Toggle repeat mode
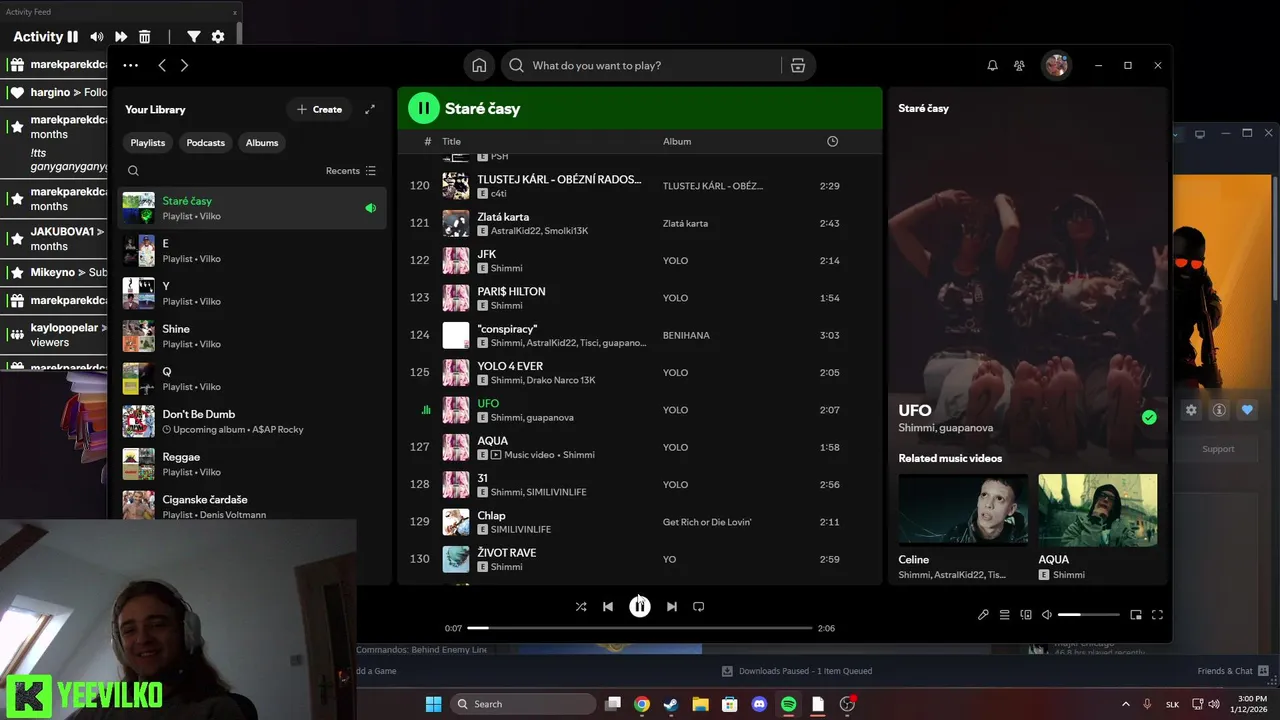Screen dimensions: 1280x720 point(699,606)
